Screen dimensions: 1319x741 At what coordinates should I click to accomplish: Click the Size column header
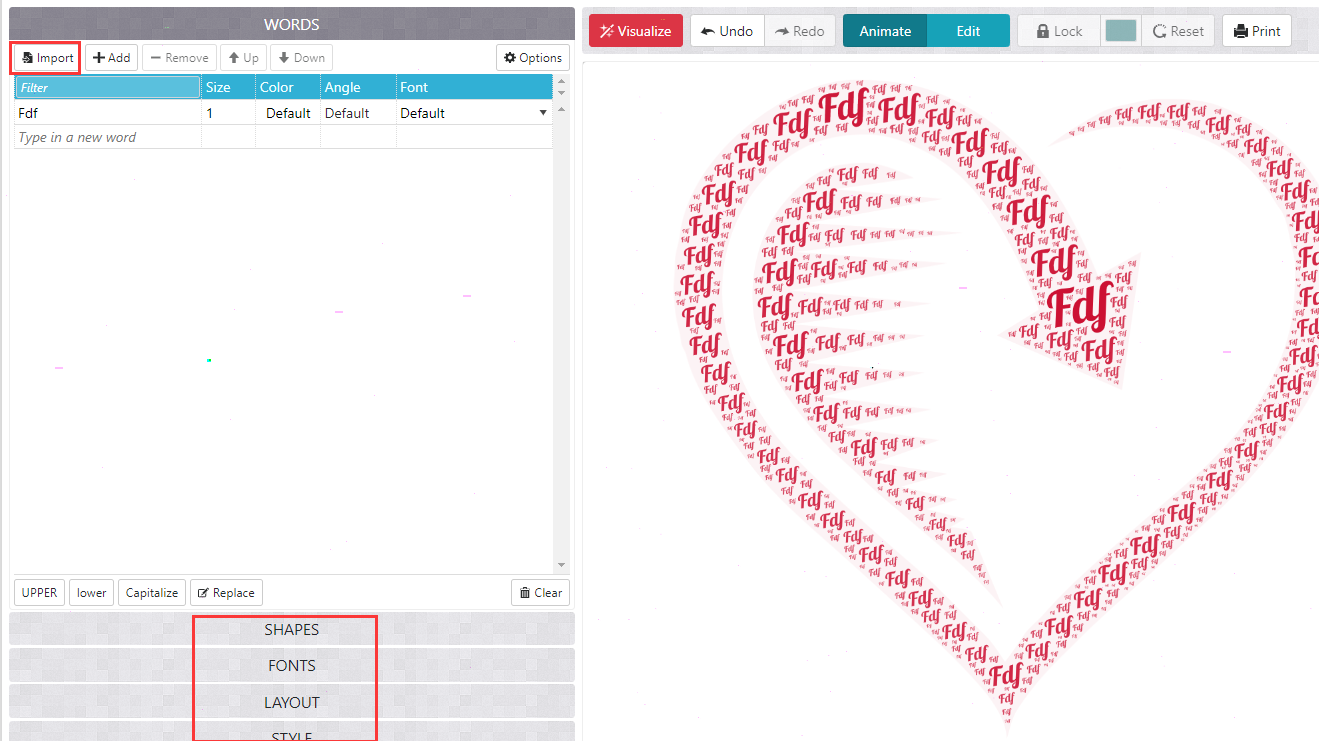(228, 87)
